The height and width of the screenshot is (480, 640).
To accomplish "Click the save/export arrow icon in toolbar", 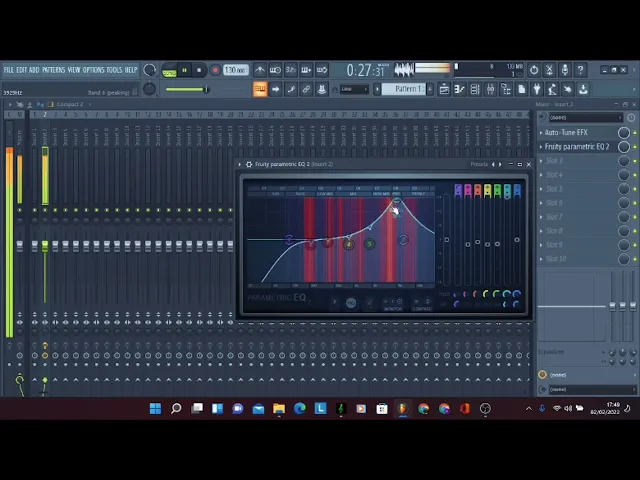I will click(x=583, y=89).
